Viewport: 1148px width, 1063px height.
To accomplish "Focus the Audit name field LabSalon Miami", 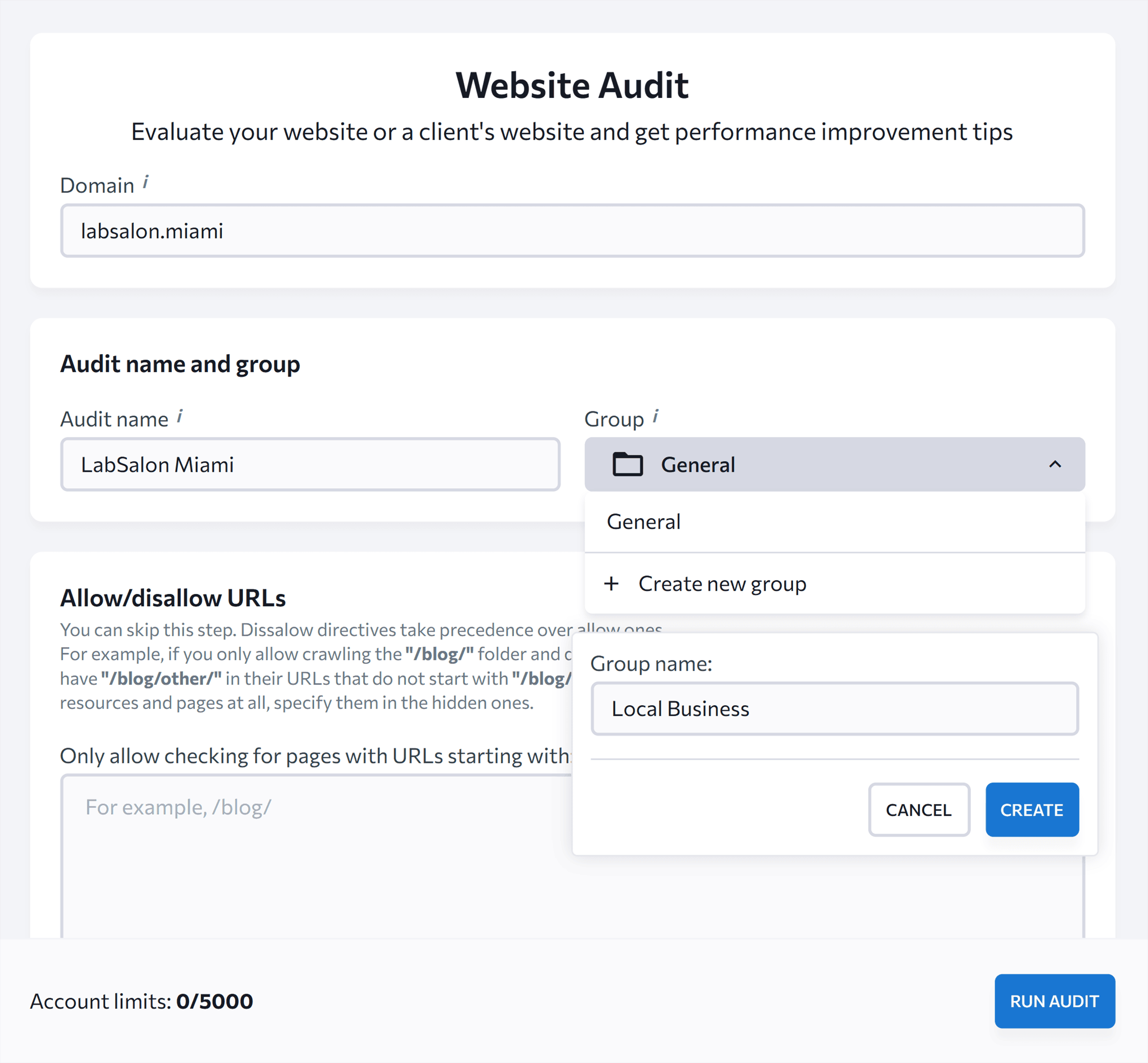I will click(x=310, y=464).
